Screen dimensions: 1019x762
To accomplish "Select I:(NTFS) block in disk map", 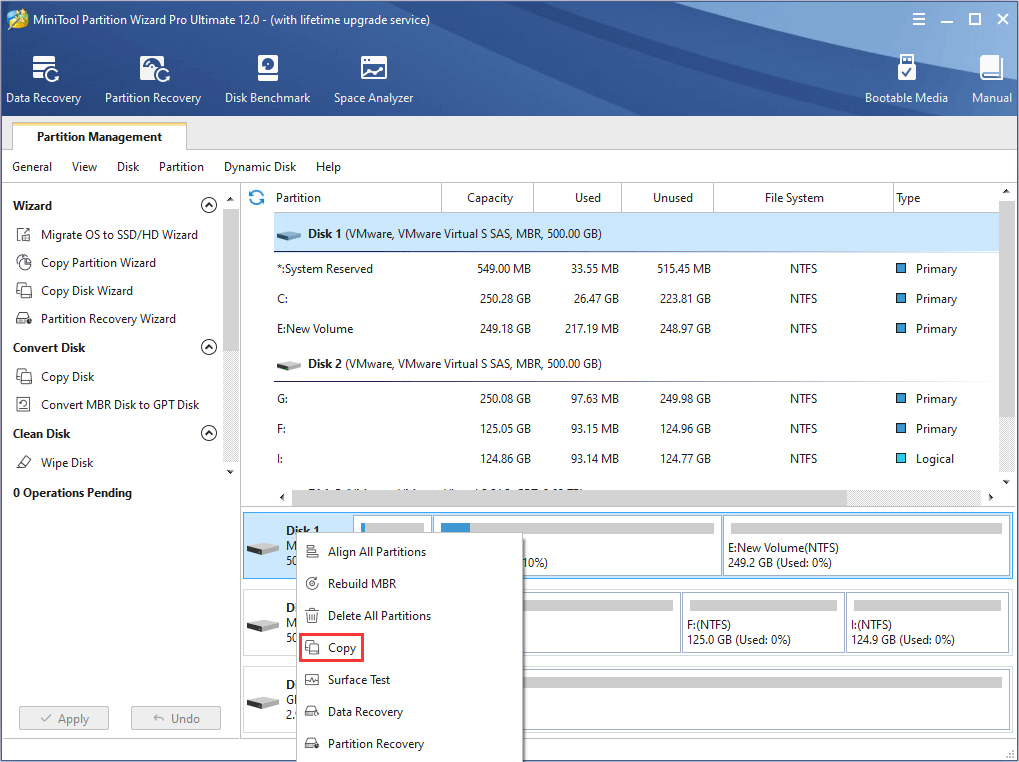I will 927,622.
